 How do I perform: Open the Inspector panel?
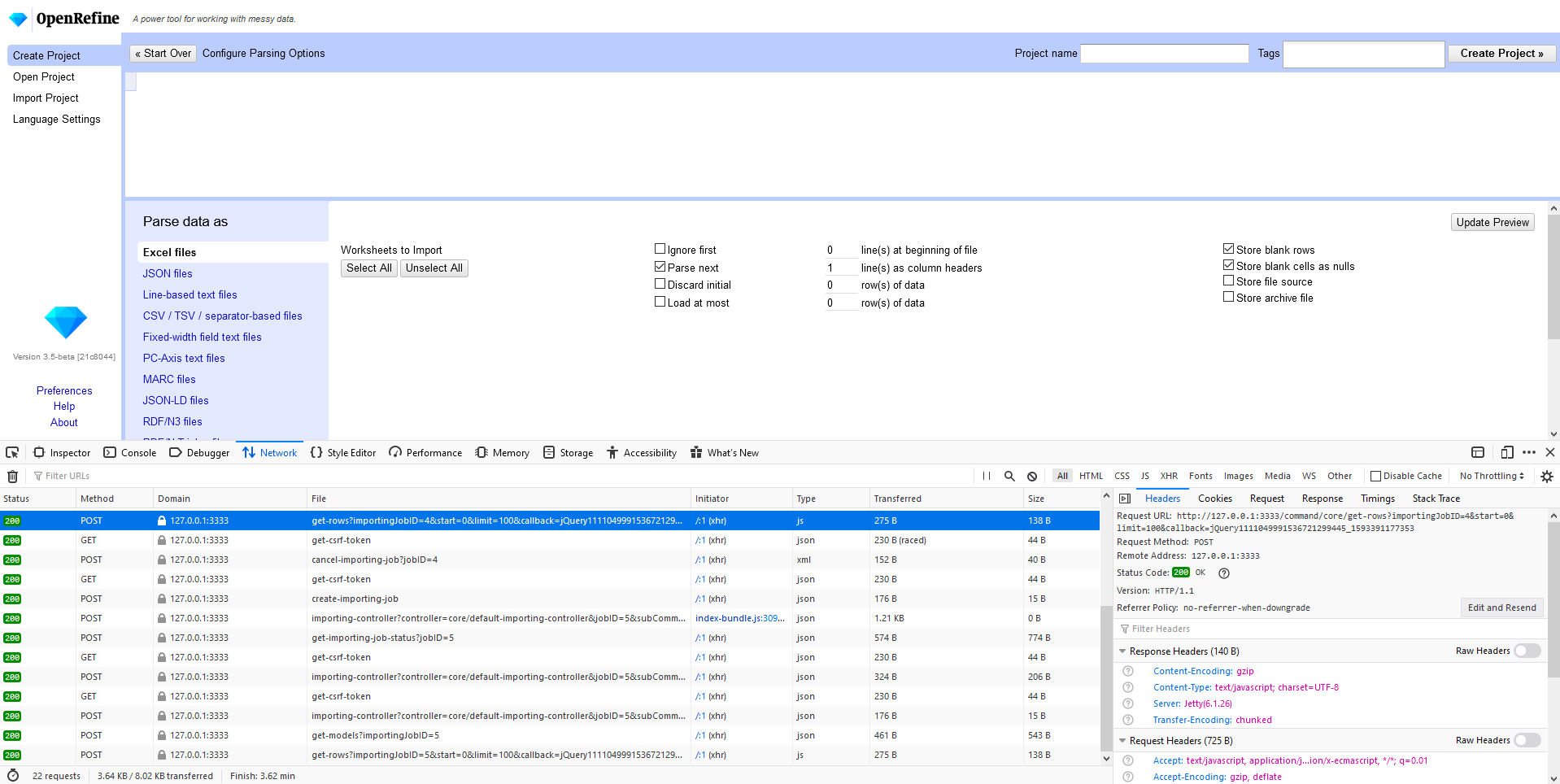point(62,452)
